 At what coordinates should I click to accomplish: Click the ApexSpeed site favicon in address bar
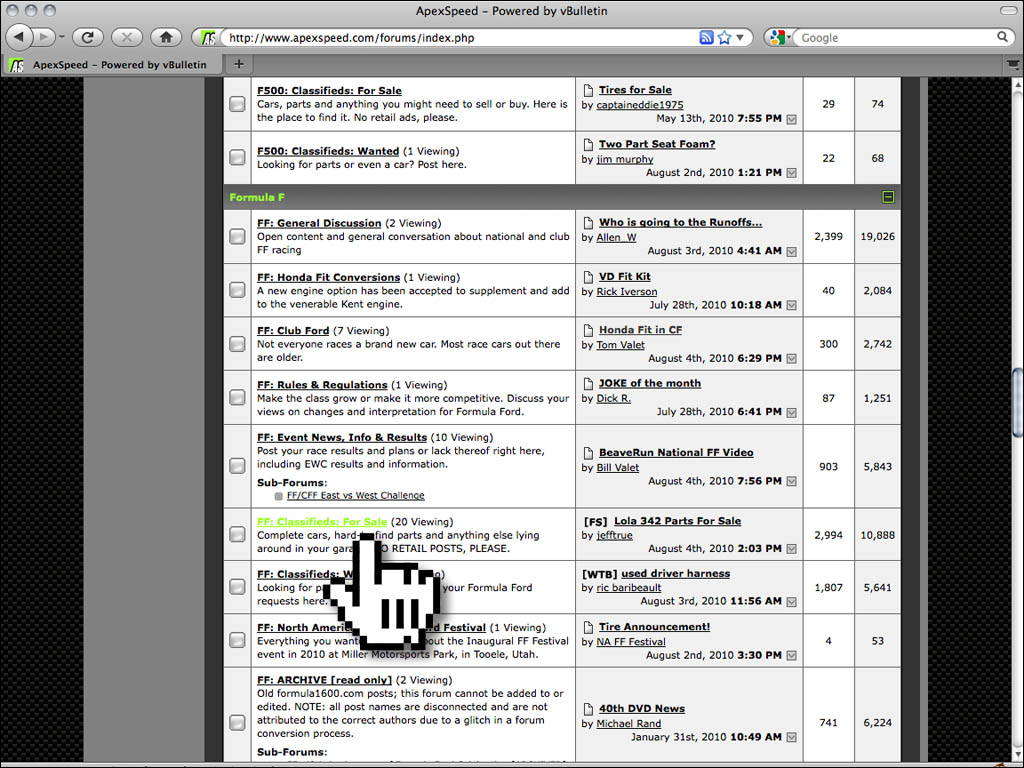[208, 38]
